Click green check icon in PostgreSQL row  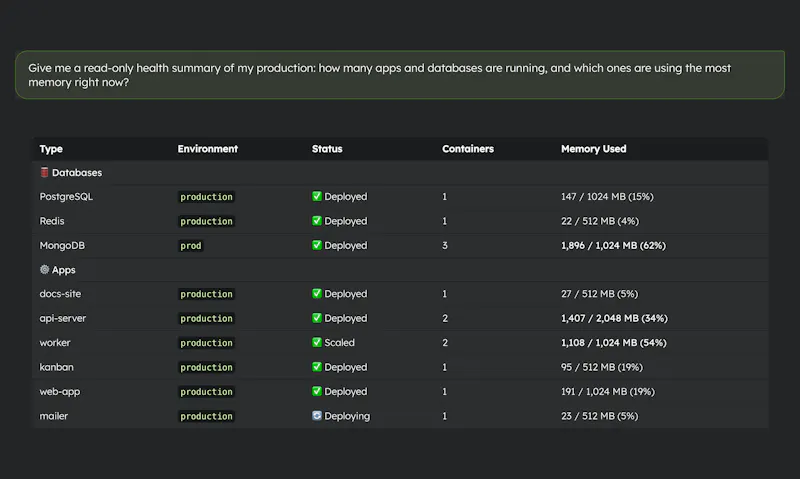[317, 196]
